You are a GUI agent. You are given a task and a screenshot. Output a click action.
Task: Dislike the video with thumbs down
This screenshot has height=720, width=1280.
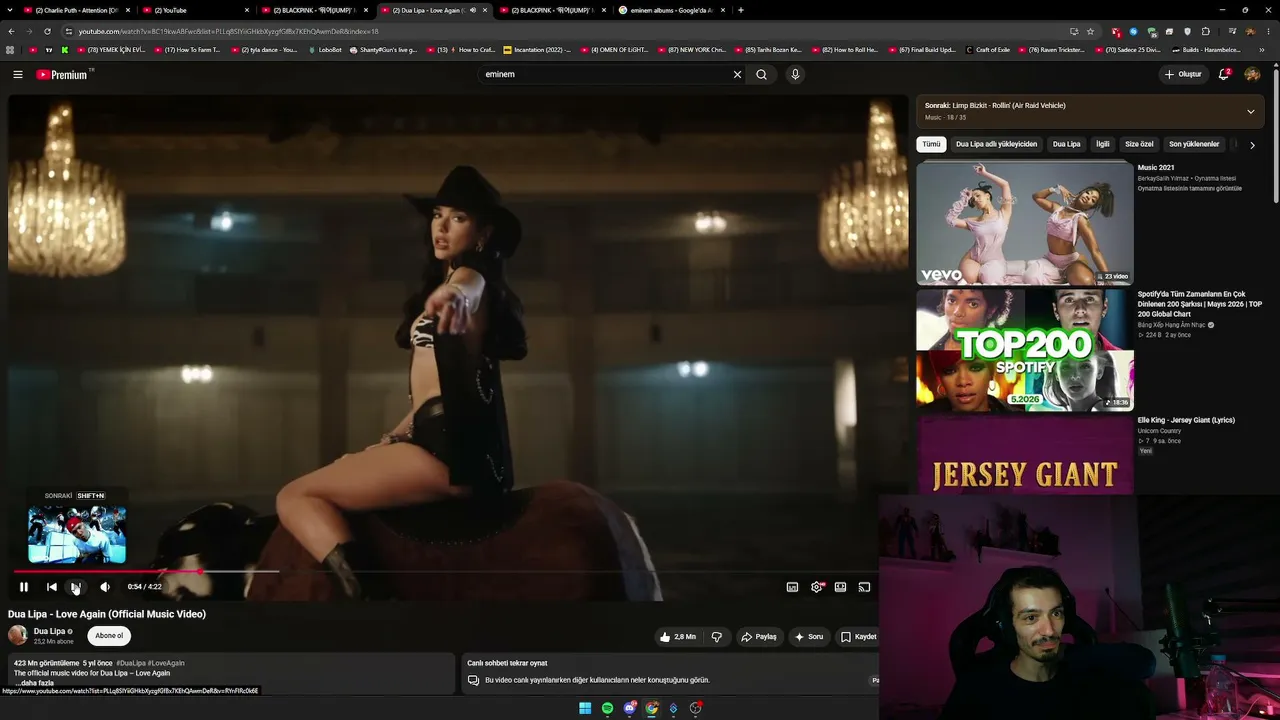pyautogui.click(x=716, y=637)
